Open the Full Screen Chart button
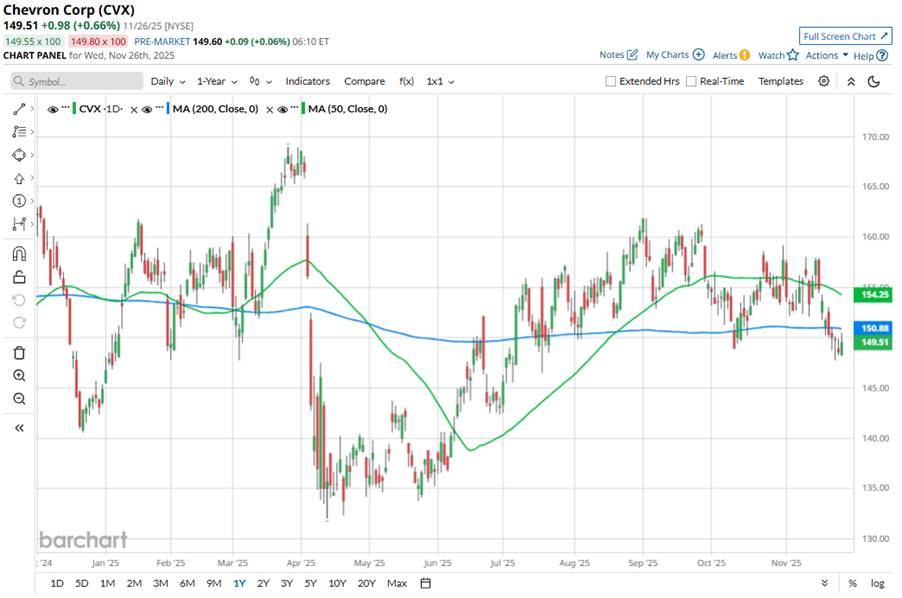The height and width of the screenshot is (598, 902). [x=845, y=36]
